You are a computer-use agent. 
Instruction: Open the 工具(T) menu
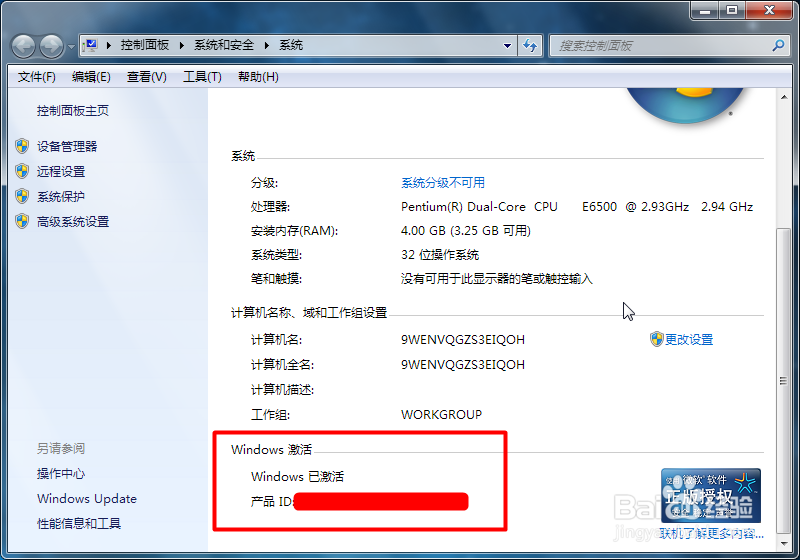coord(203,77)
